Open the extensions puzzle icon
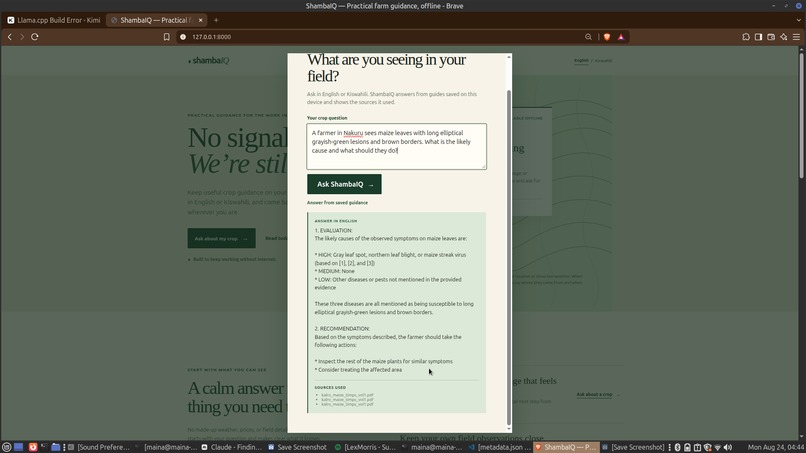The image size is (806, 453). [x=746, y=37]
